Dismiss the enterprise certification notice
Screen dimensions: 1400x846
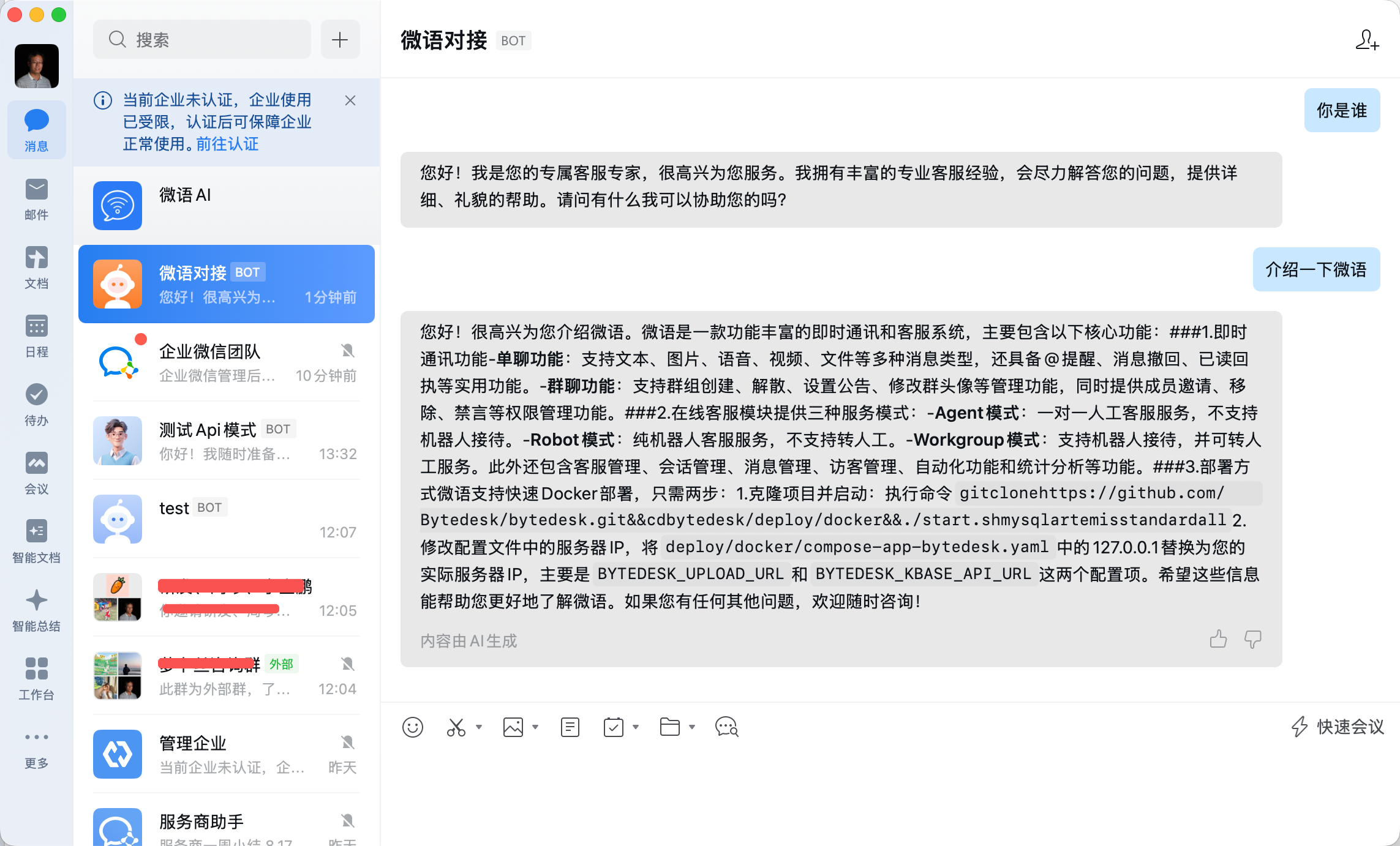pos(350,100)
